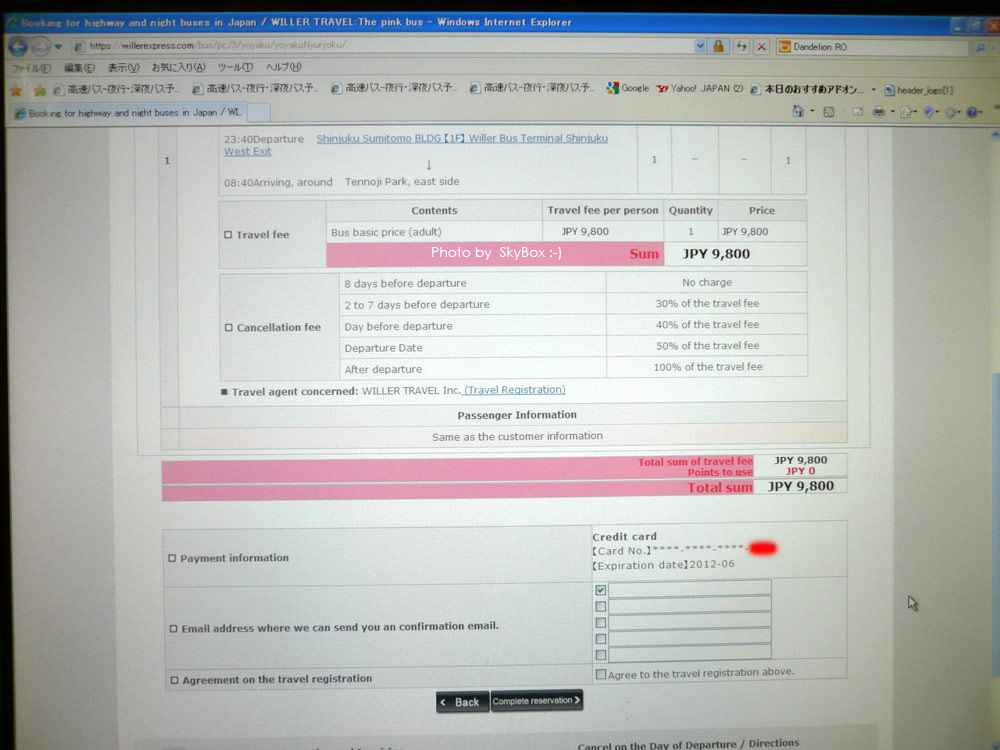Expand the Home button dropdown arrow
This screenshot has height=750, width=1000.
812,112
